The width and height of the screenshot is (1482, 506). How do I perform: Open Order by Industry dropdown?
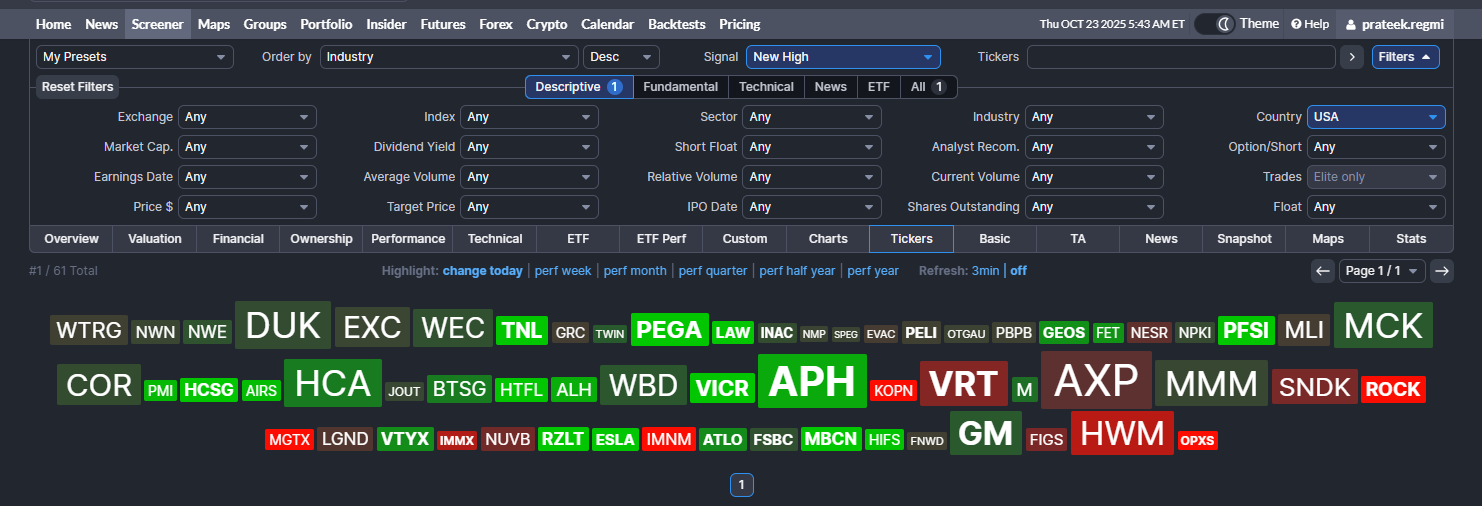[449, 57]
